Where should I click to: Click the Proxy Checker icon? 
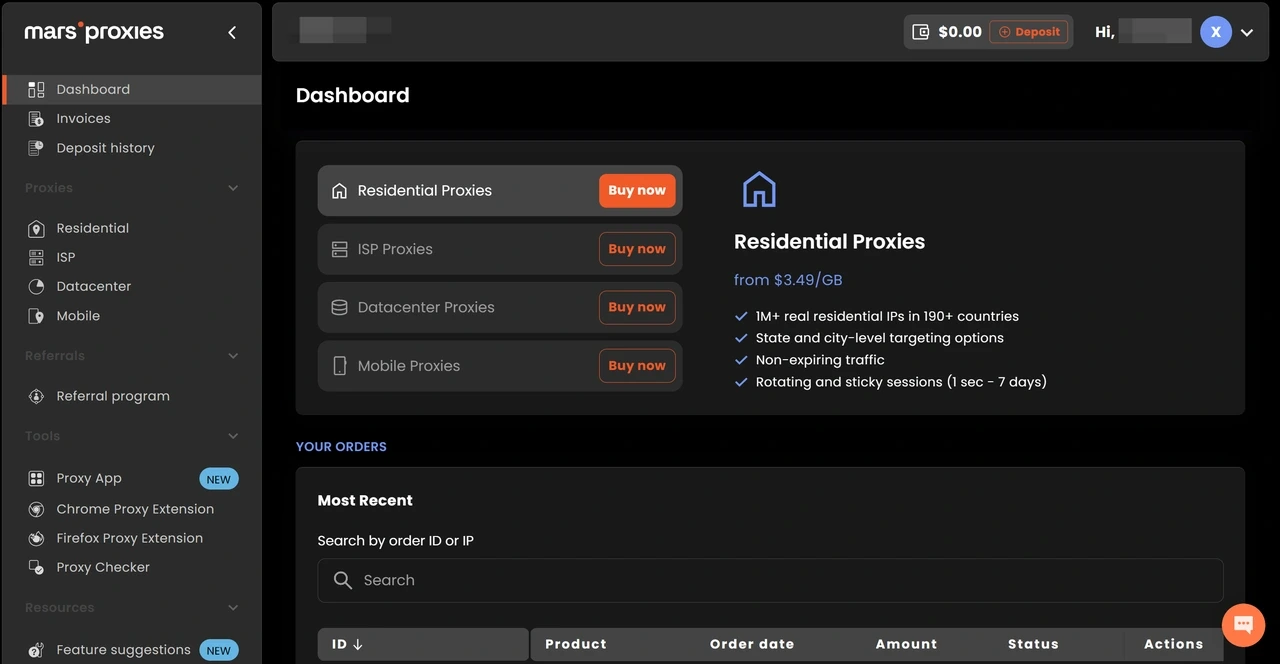tap(36, 567)
